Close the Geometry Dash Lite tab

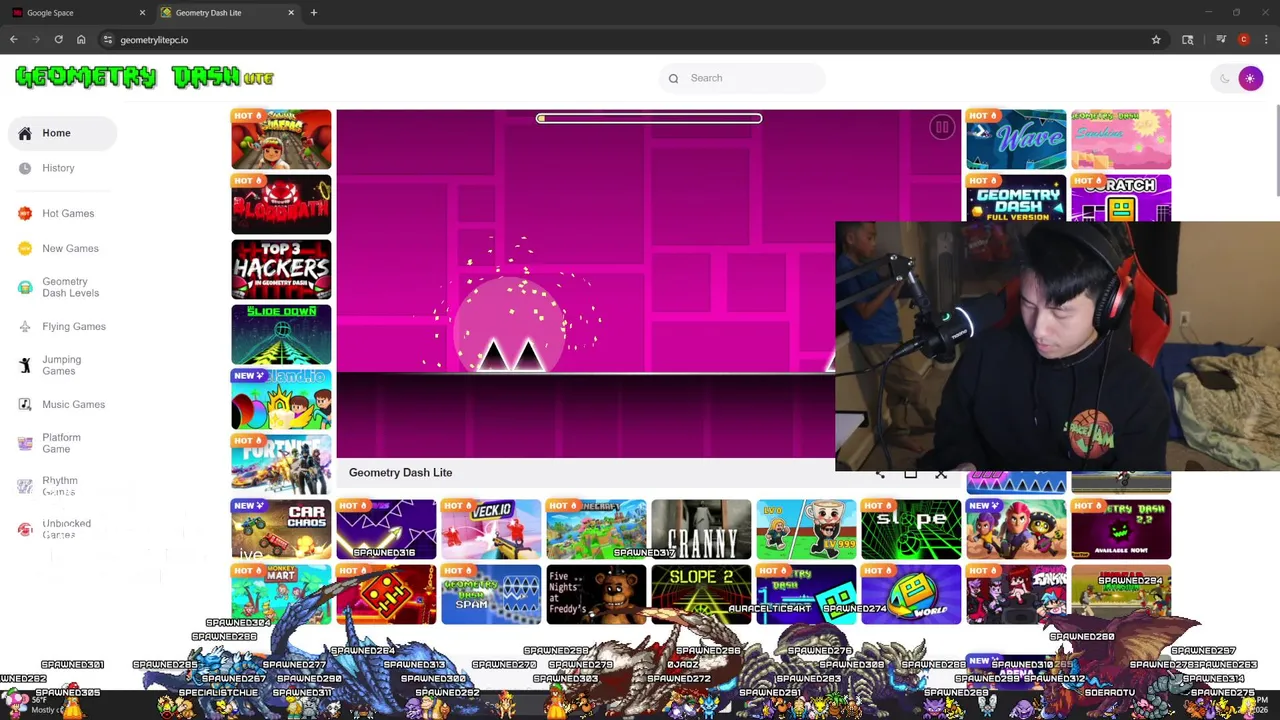tap(291, 12)
